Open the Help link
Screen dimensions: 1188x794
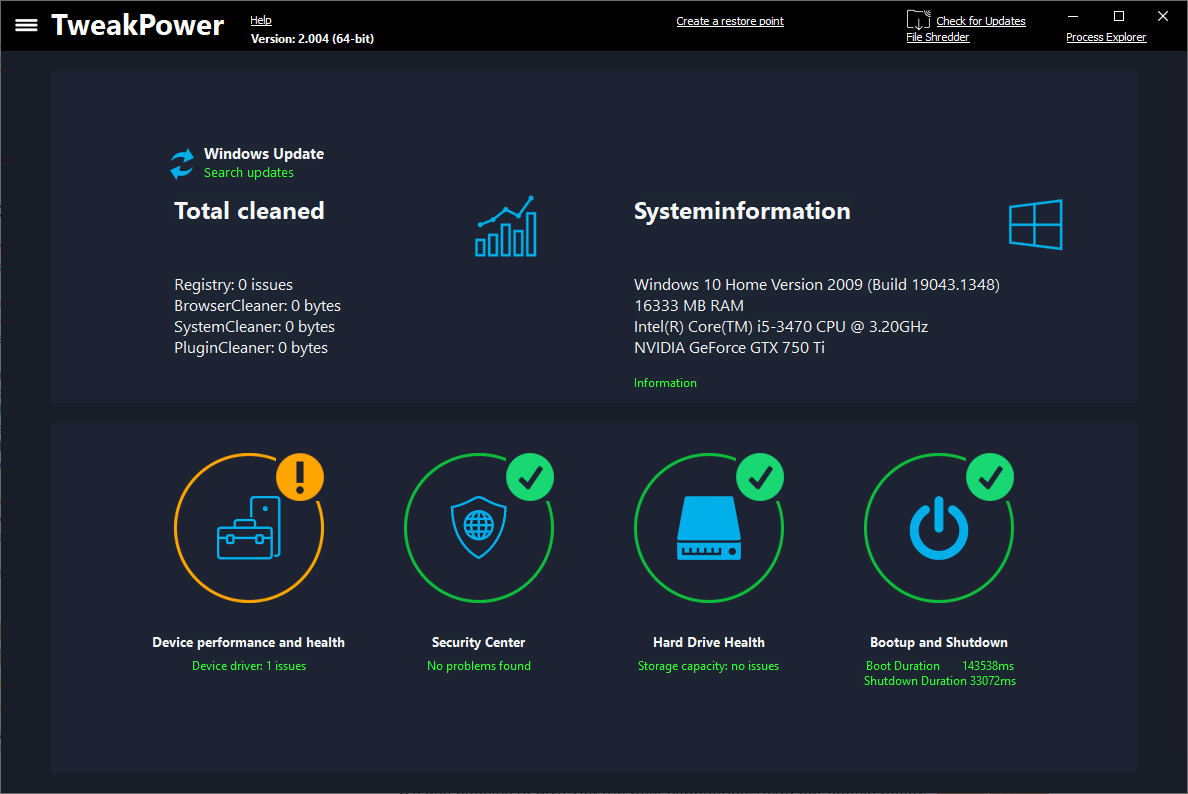coord(261,20)
